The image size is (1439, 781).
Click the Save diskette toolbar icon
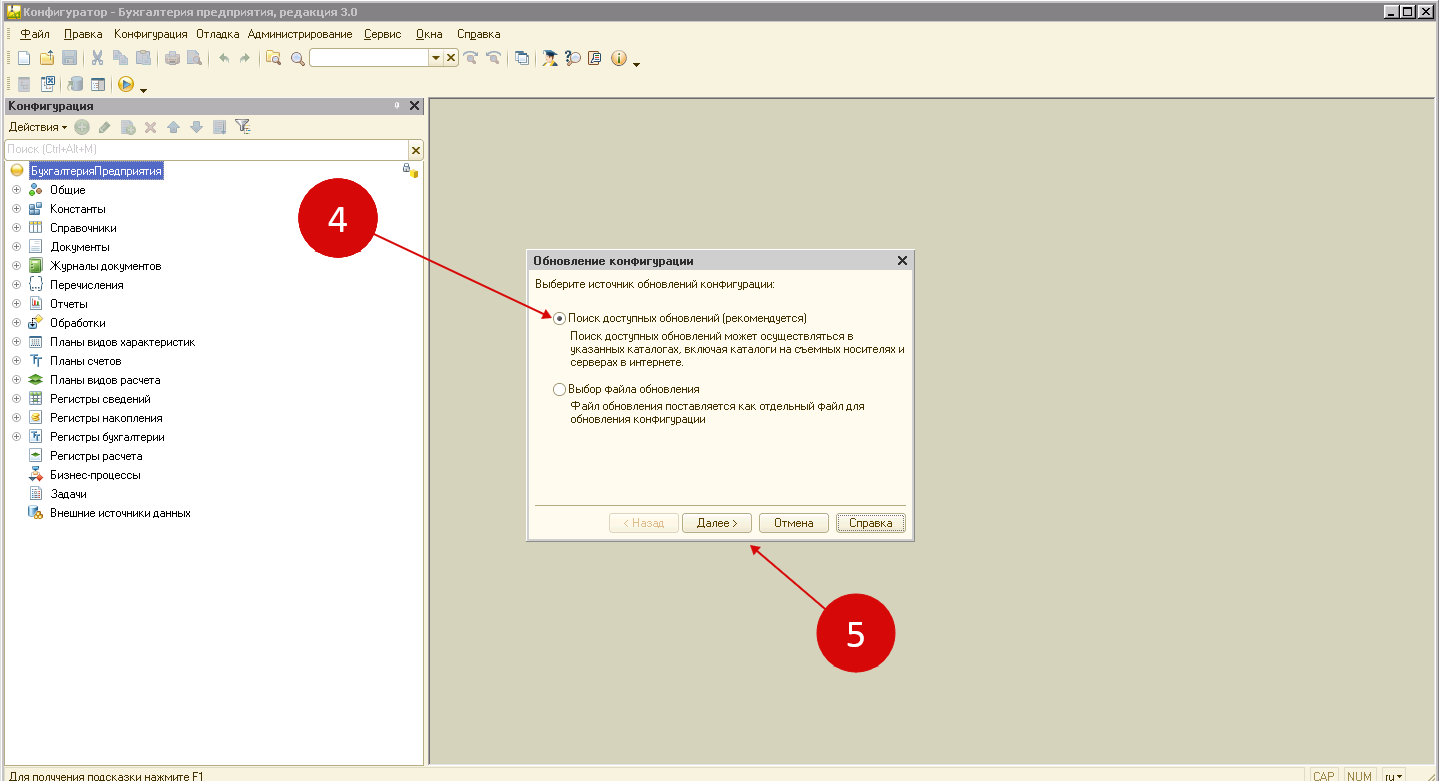[69, 58]
